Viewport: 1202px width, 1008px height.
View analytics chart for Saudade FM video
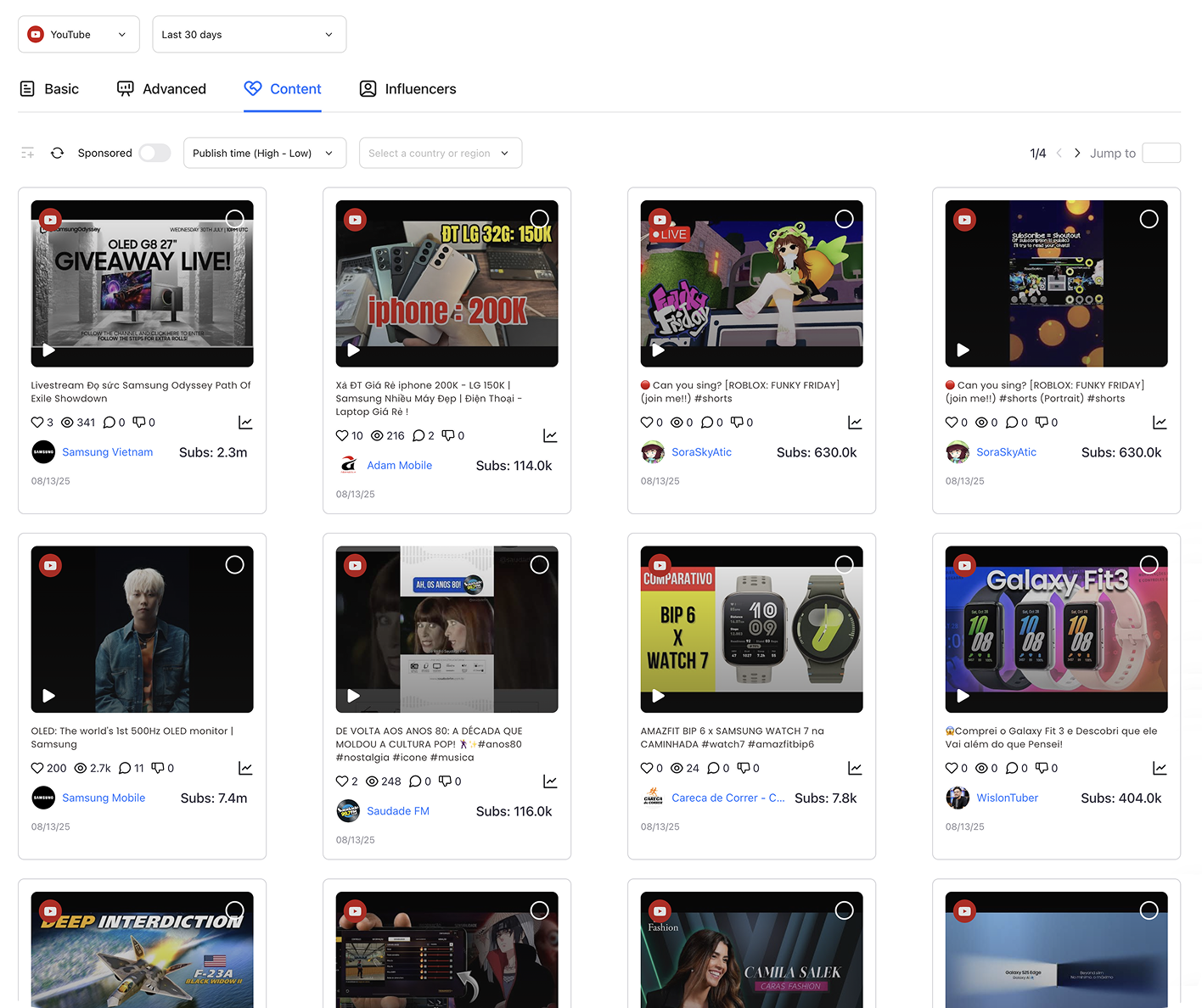tap(550, 781)
